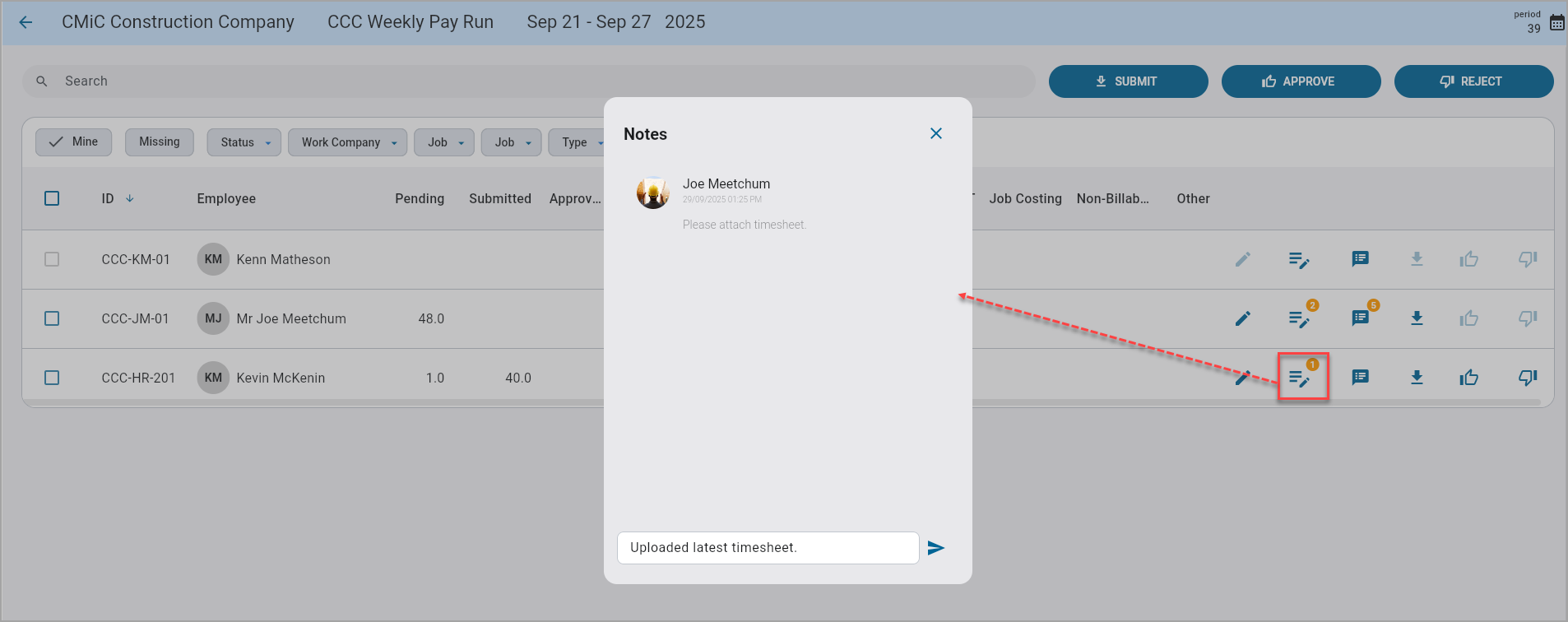Sort by the ID column header
Viewport: 1568px width, 622px height.
pyautogui.click(x=108, y=198)
